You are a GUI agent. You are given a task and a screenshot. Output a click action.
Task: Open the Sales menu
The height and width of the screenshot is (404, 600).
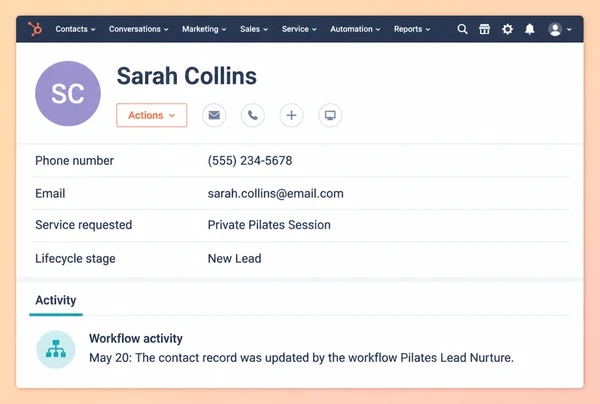[254, 29]
